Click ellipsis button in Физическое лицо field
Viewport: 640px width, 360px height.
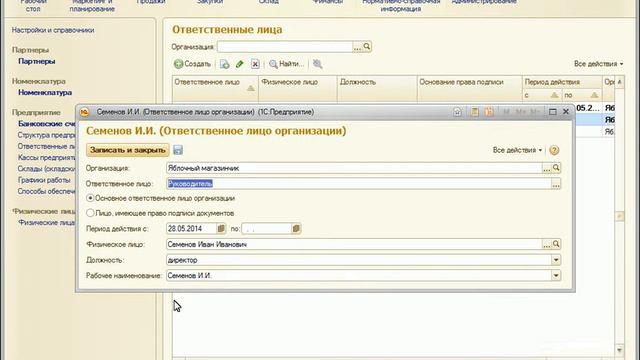click(x=547, y=244)
